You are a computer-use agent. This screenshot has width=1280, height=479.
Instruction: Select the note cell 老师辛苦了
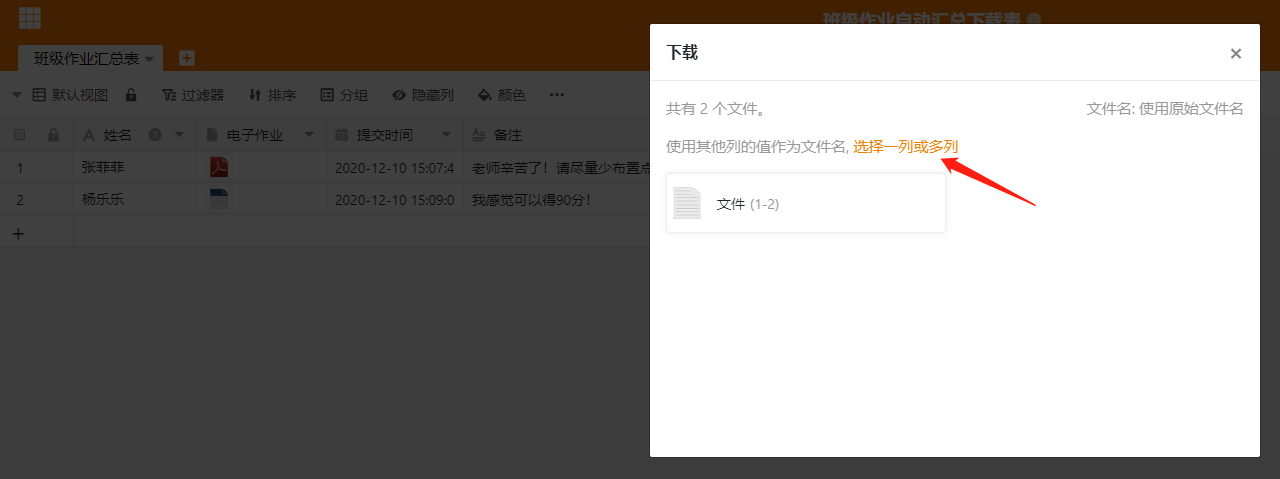click(557, 167)
